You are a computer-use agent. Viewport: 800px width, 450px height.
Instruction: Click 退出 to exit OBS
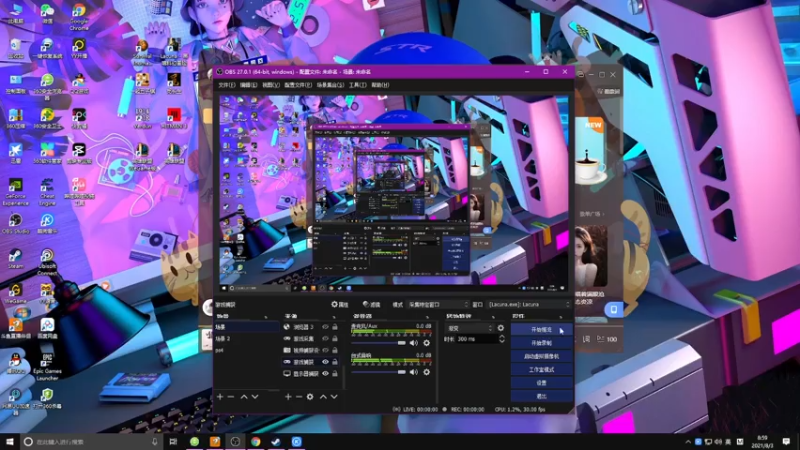pos(541,396)
